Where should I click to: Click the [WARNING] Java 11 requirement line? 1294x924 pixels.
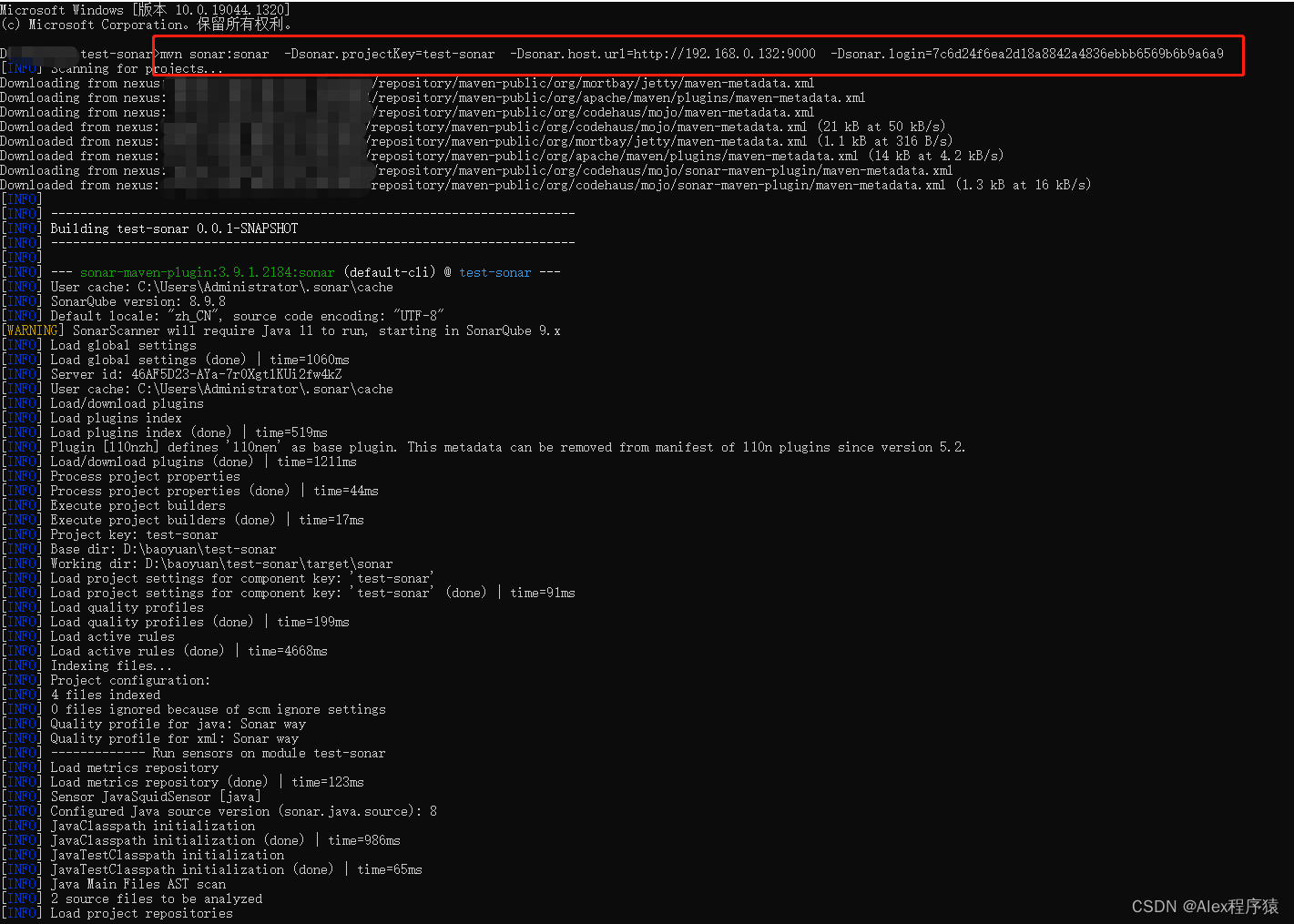tap(281, 330)
